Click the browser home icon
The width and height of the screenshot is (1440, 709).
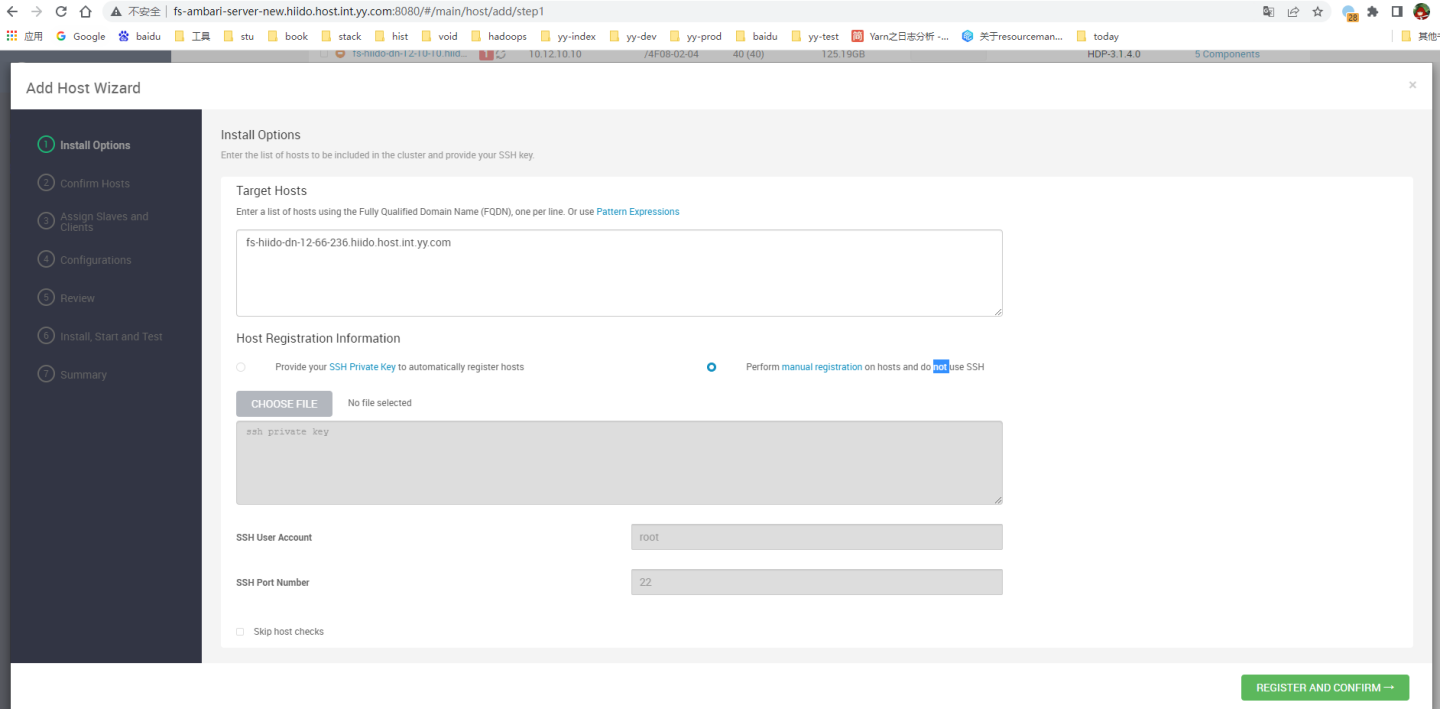85,12
